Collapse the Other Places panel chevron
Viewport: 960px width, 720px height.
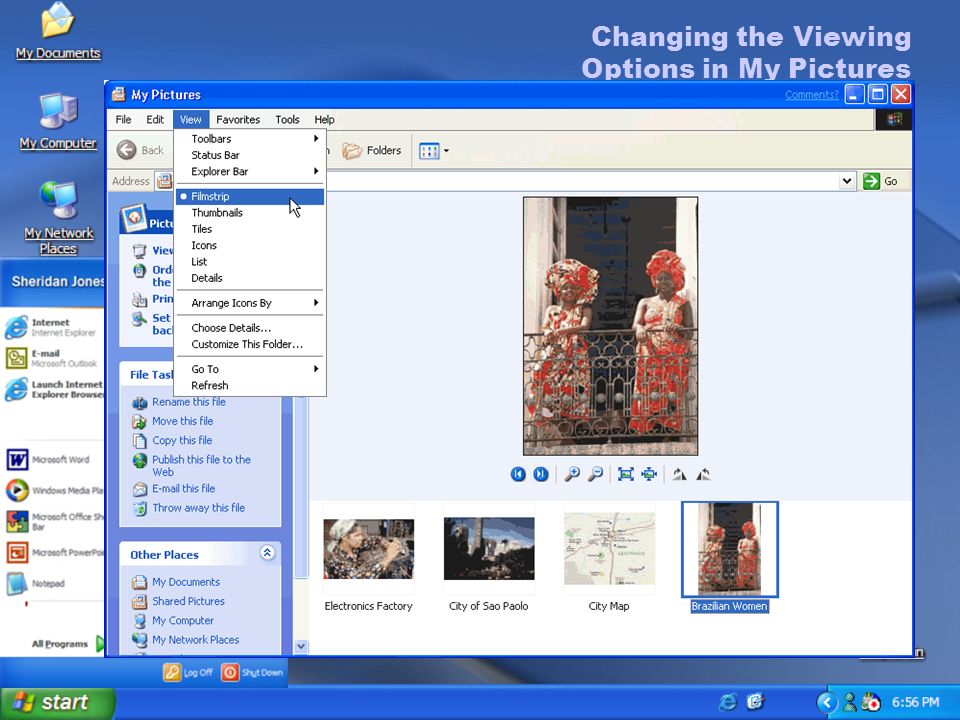pyautogui.click(x=267, y=553)
